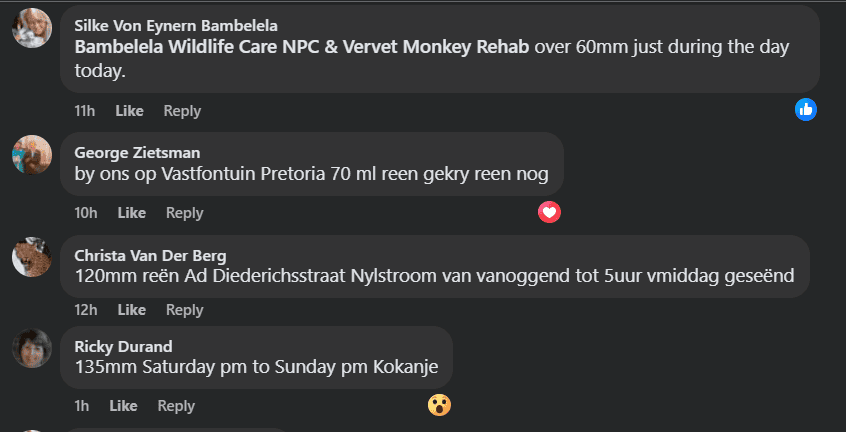The width and height of the screenshot is (846, 432).
Task: Reply to Silke's comment
Action: [182, 111]
